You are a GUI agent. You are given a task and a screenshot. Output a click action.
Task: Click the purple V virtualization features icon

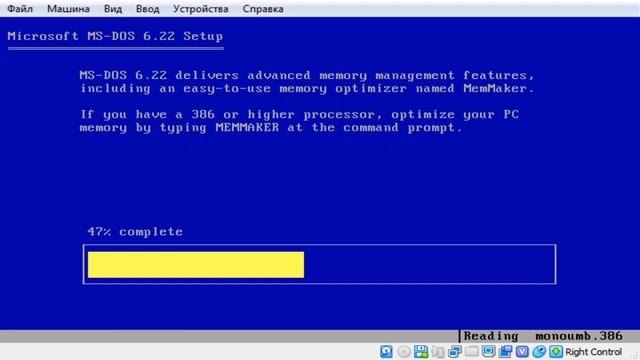(x=522, y=351)
